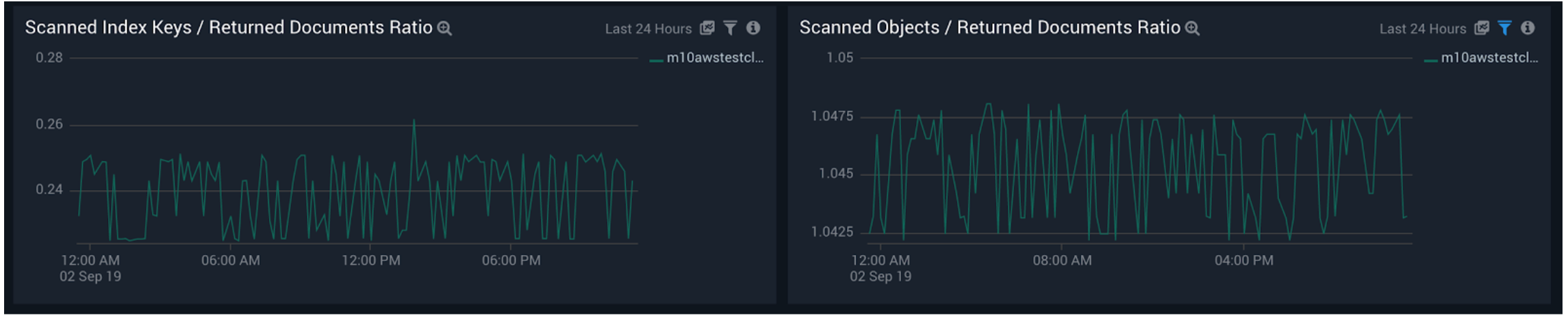Click the 06:00 PM axis label on left chart
The width and height of the screenshot is (1568, 320).
pyautogui.click(x=511, y=261)
